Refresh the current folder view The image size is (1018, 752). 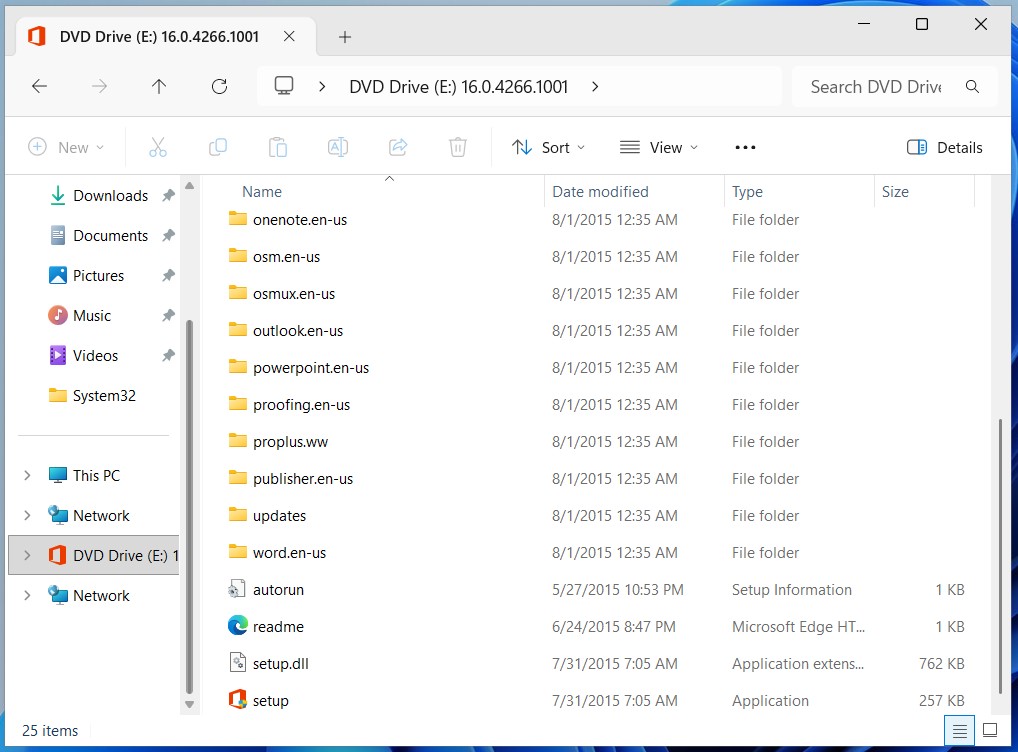pos(219,86)
